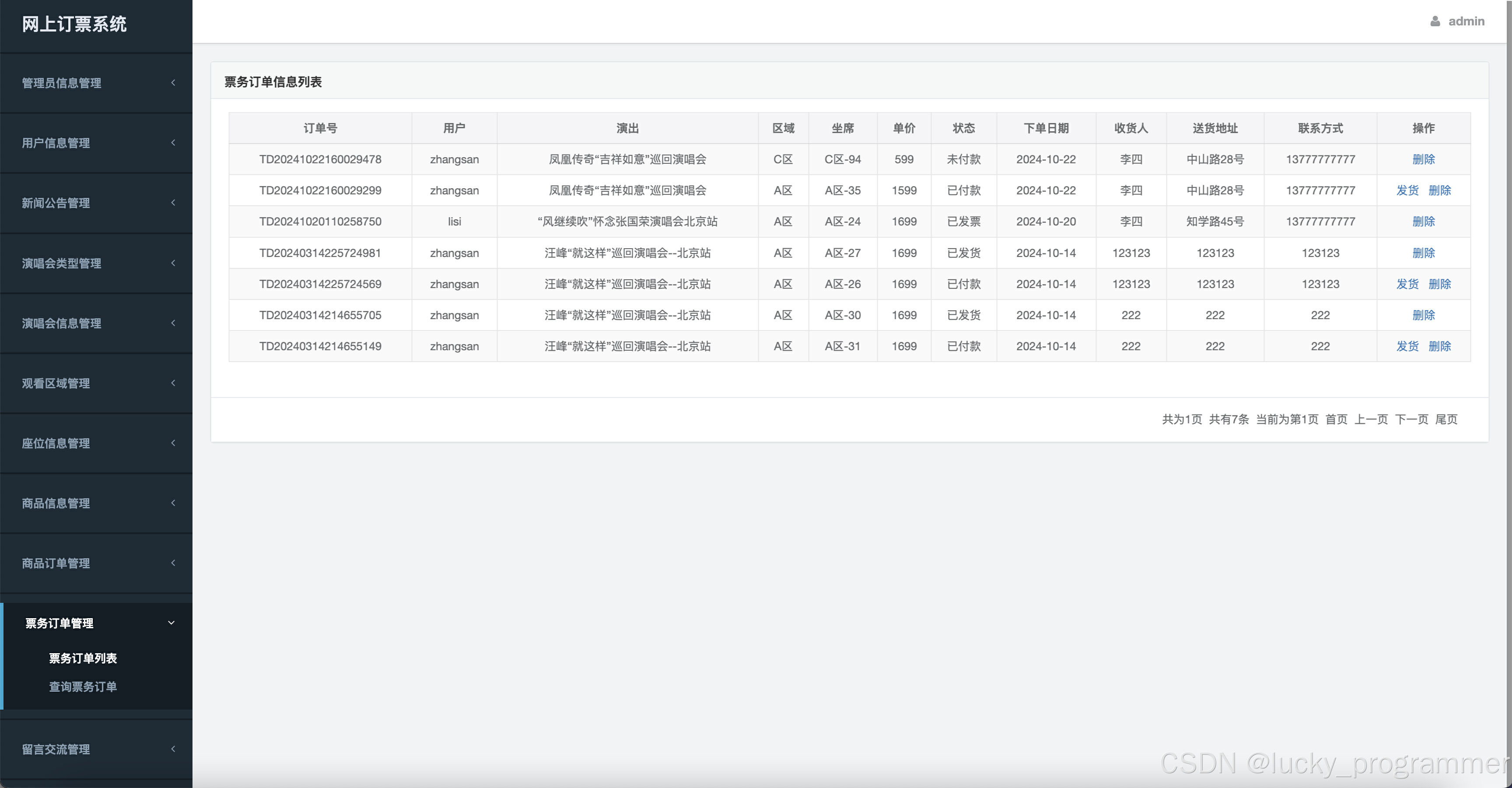The width and height of the screenshot is (1512, 788).
Task: Open 观看区域管理 sidebar section
Action: pos(56,383)
